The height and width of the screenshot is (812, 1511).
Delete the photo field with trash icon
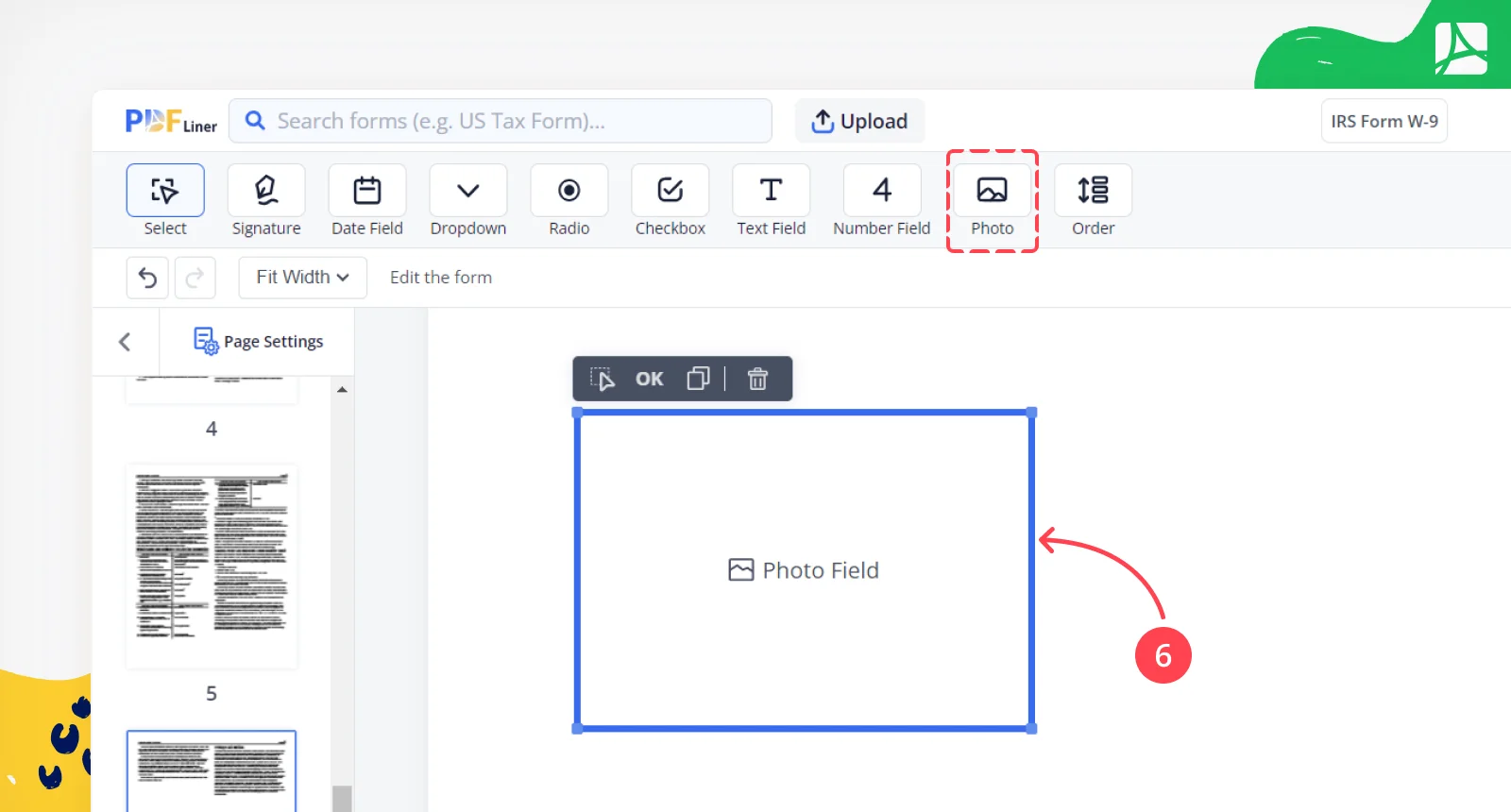[x=757, y=379]
